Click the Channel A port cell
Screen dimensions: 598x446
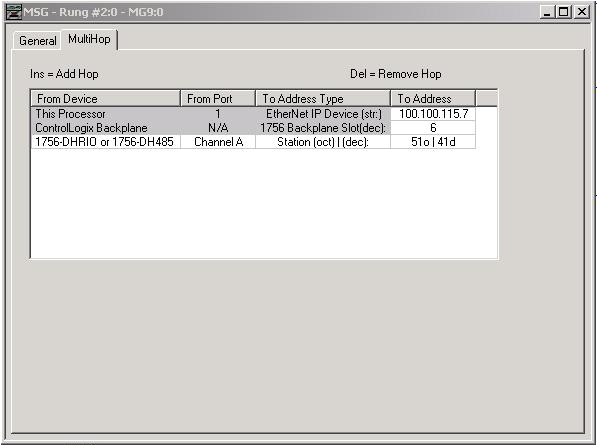pos(218,142)
